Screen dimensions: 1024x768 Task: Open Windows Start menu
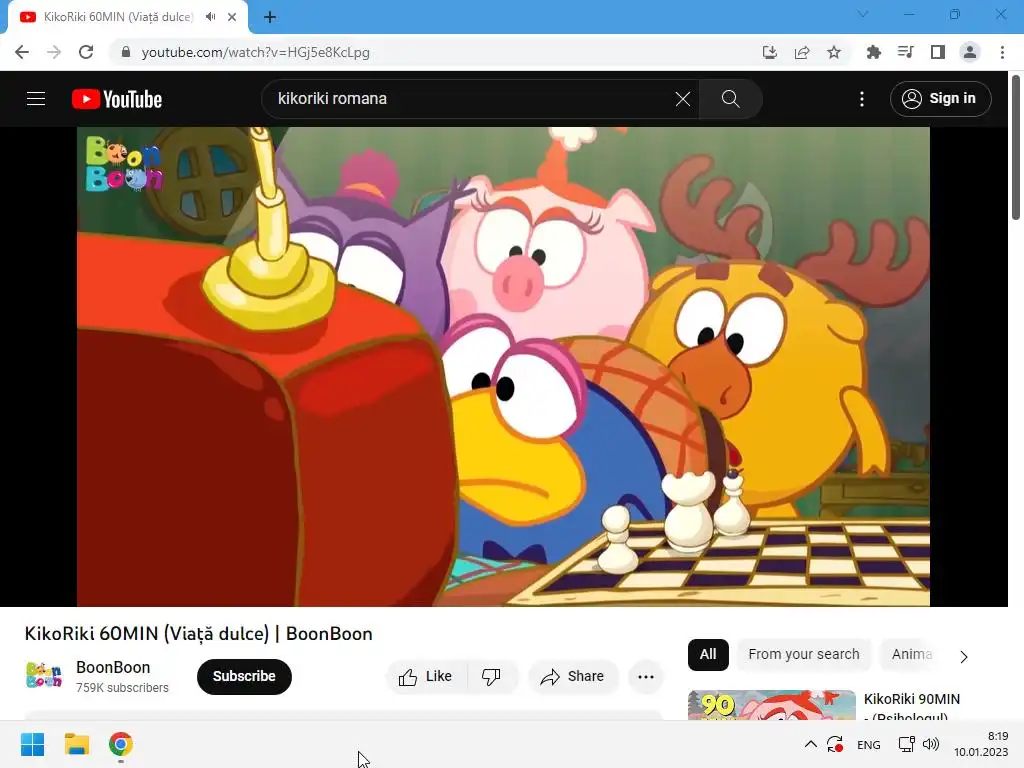pos(32,744)
